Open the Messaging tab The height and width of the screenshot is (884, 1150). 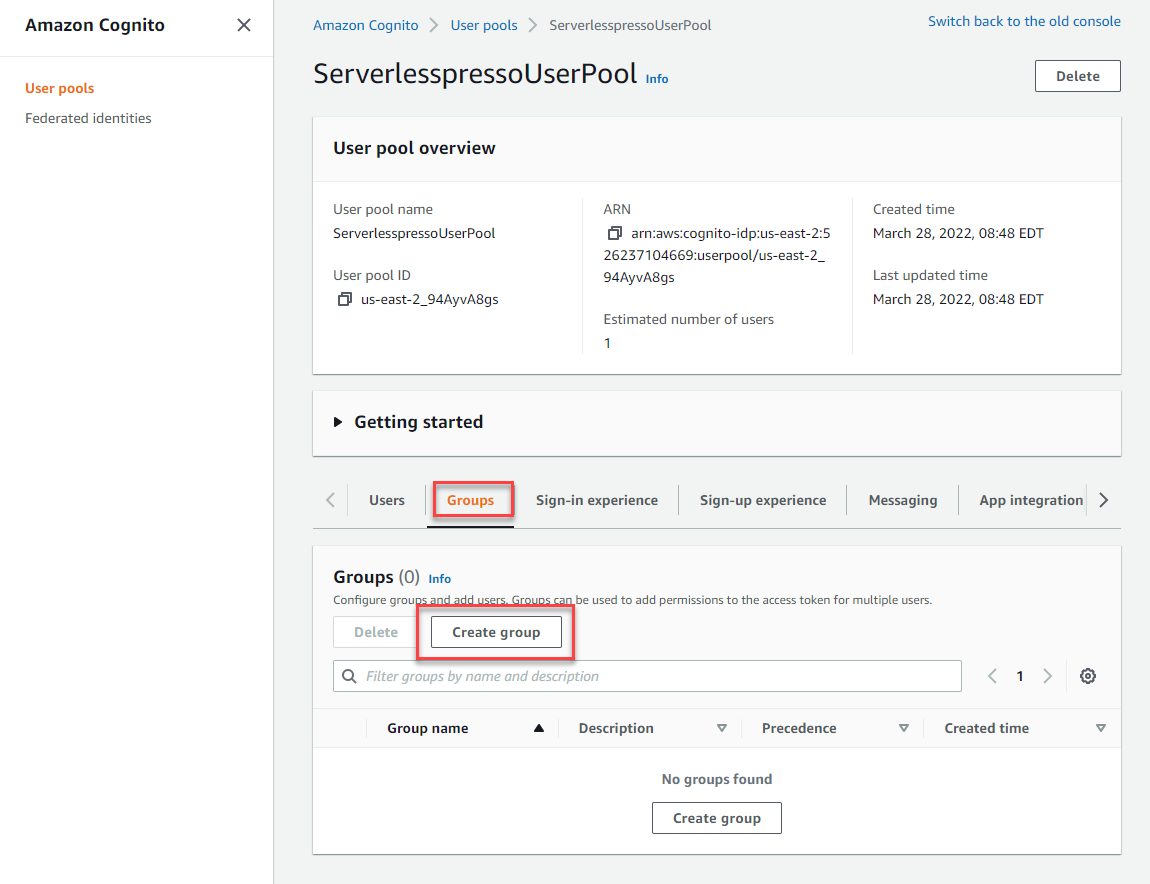[x=903, y=500]
